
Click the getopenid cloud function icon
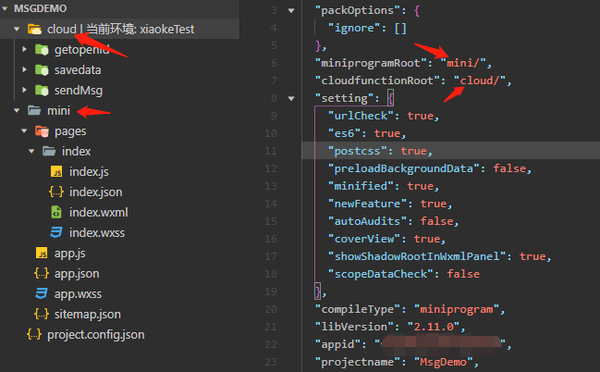tap(42, 49)
